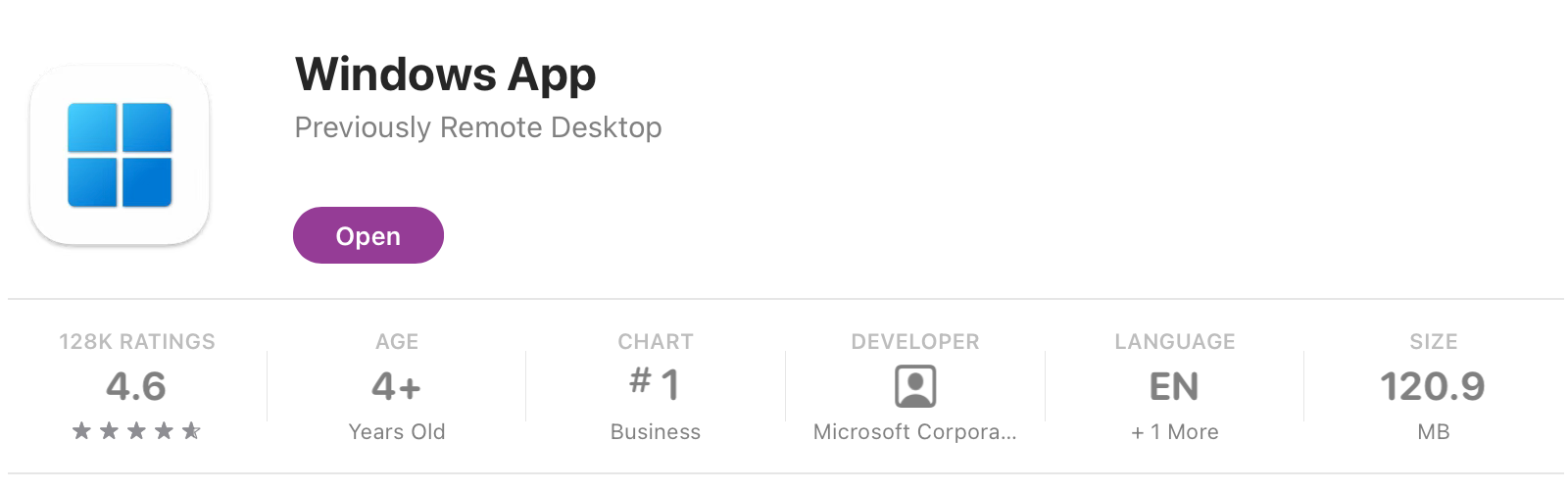Click the "DEVELOPER" heading
Image resolution: width=1568 pixels, height=492 pixels.
coord(915,342)
